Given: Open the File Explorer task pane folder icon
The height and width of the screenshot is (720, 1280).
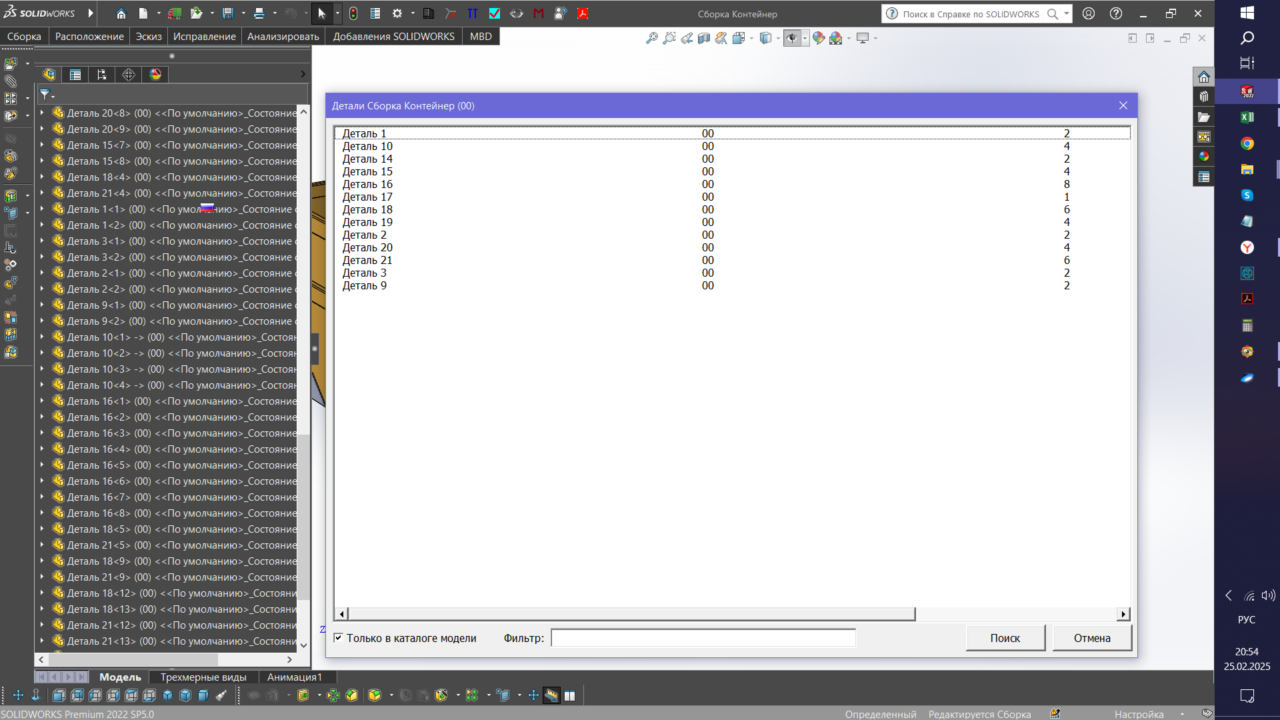Looking at the screenshot, I should click(1204, 117).
